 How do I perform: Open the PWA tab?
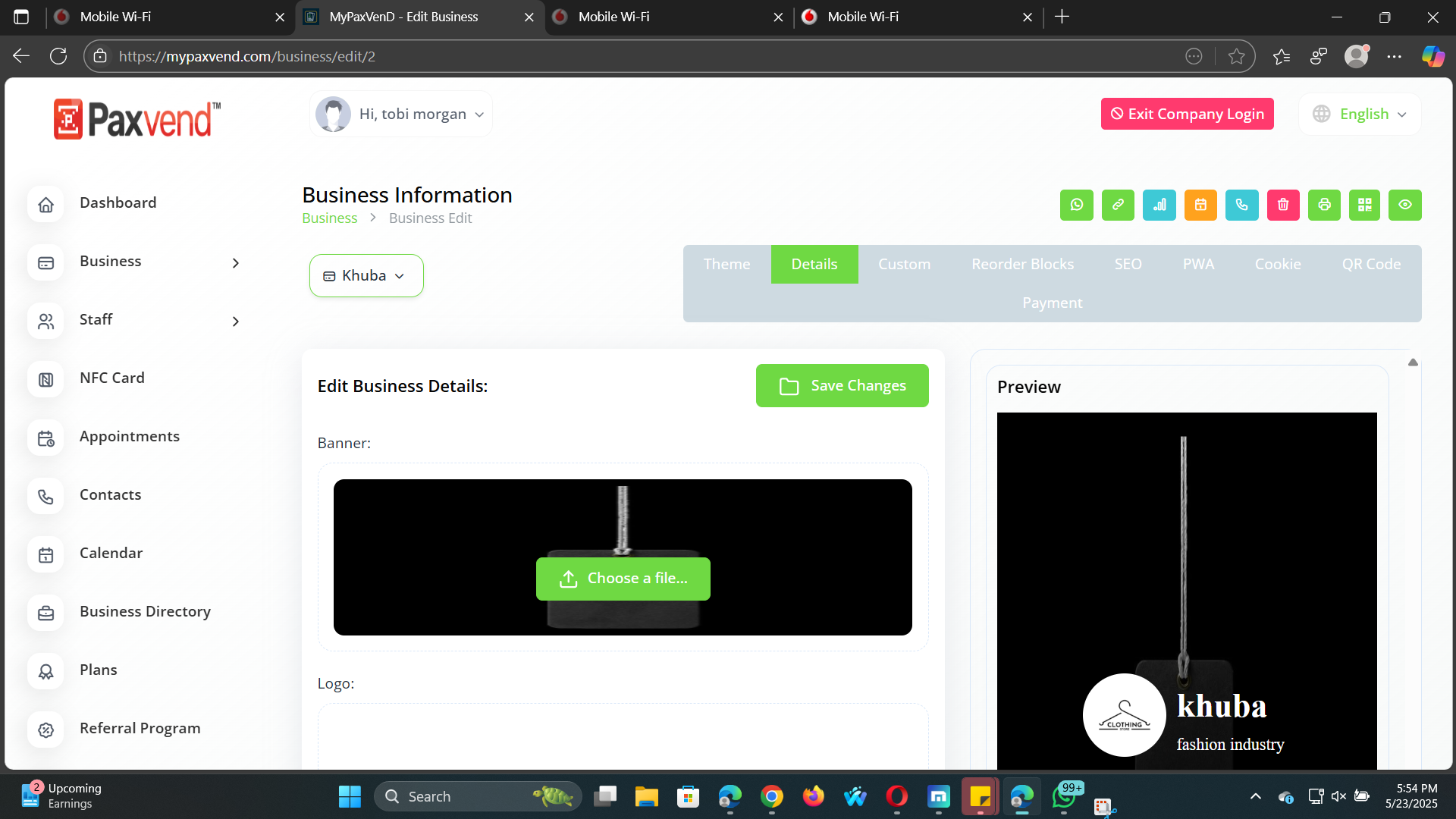pyautogui.click(x=1198, y=264)
